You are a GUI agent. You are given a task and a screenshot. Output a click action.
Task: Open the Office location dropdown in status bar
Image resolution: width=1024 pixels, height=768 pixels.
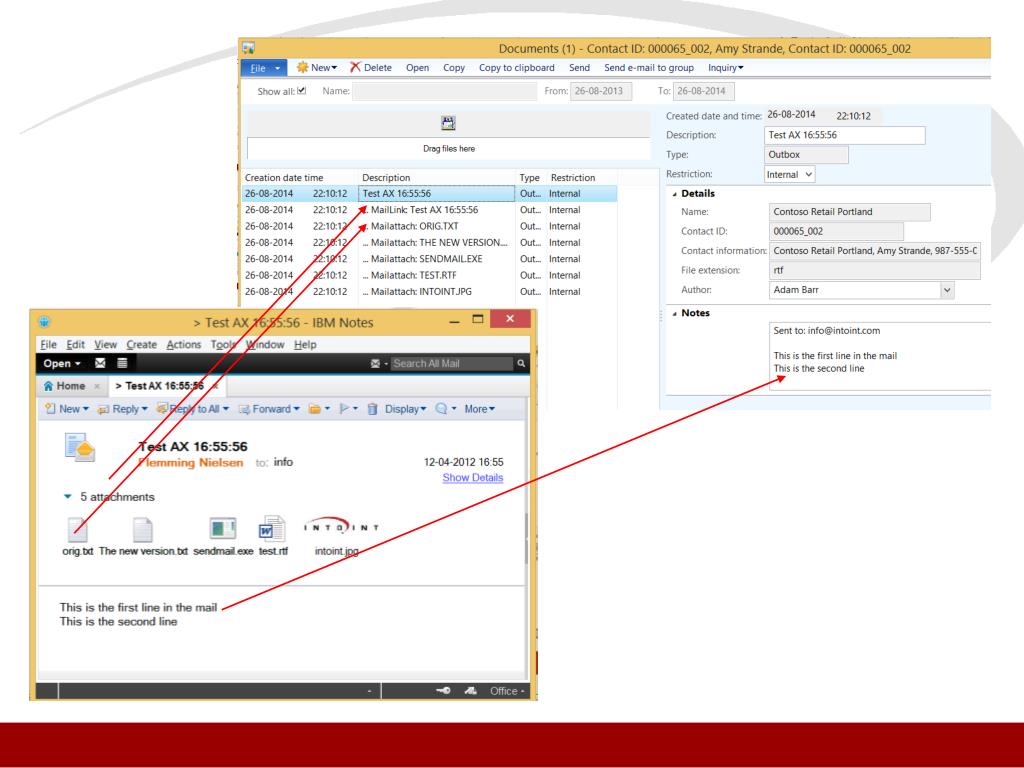point(507,691)
